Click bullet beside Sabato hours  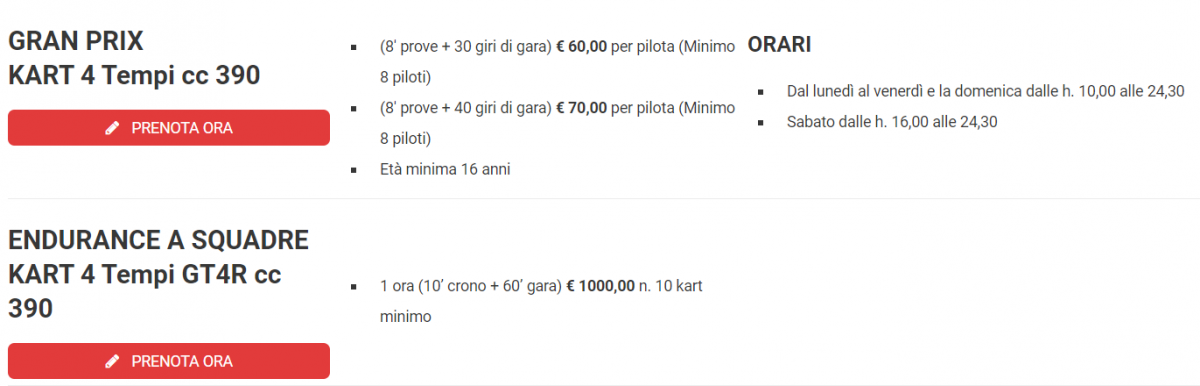click(x=761, y=123)
